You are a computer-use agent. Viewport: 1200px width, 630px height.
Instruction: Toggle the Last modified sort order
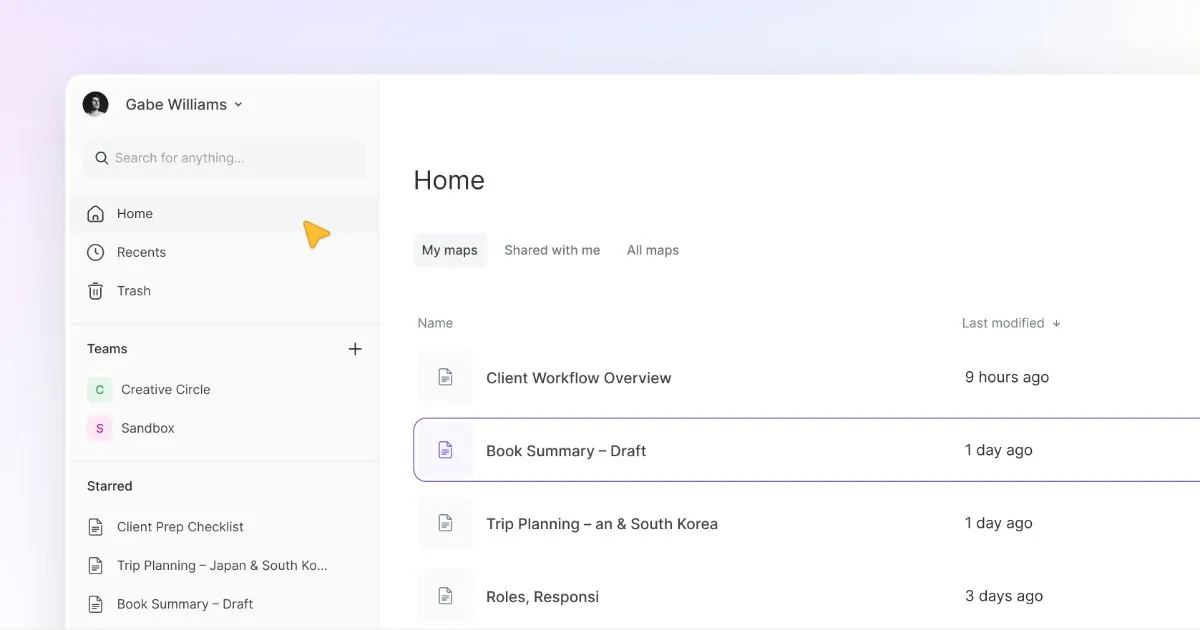1055,322
